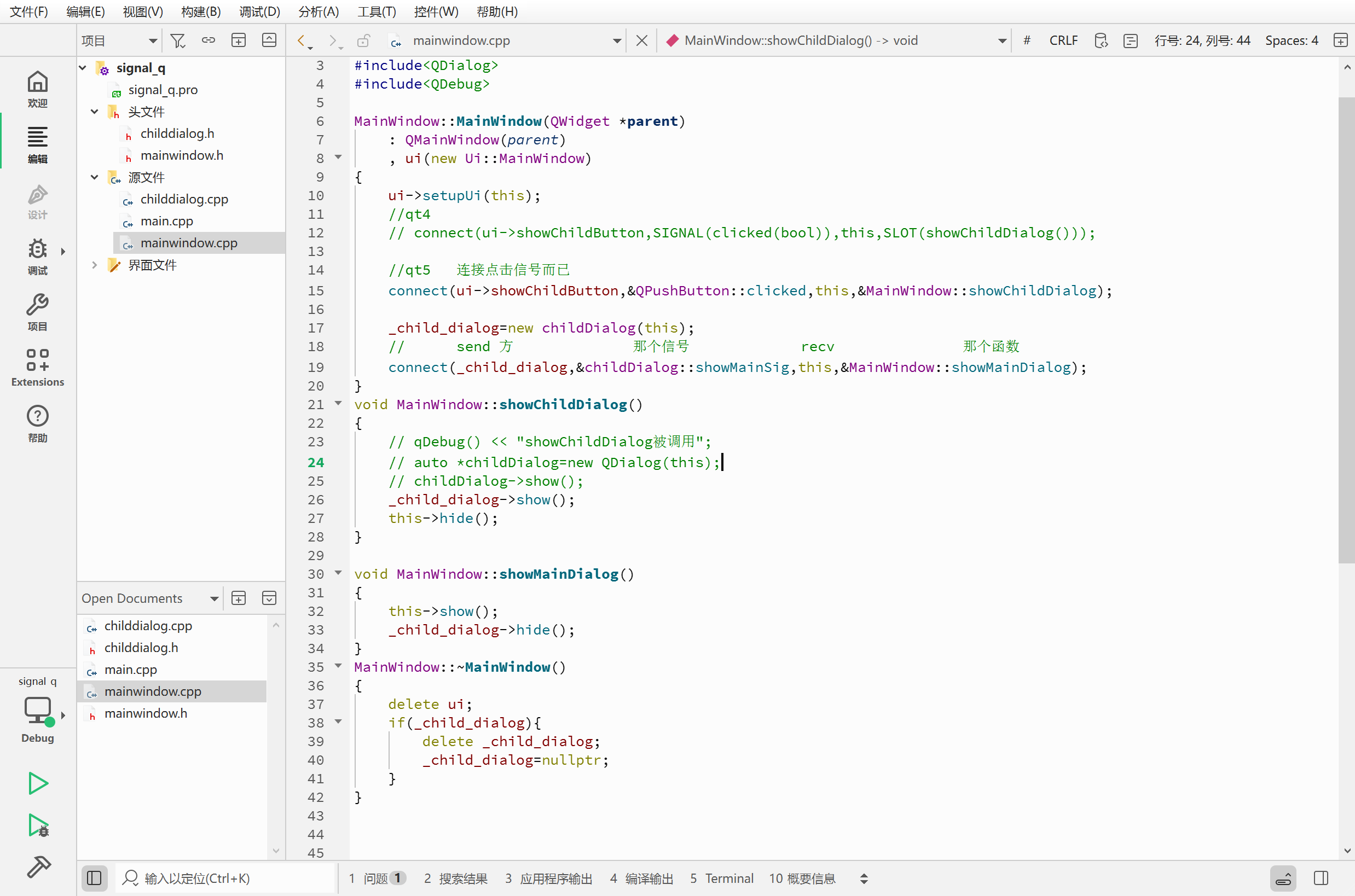Build the project with hammer icon

(x=38, y=867)
